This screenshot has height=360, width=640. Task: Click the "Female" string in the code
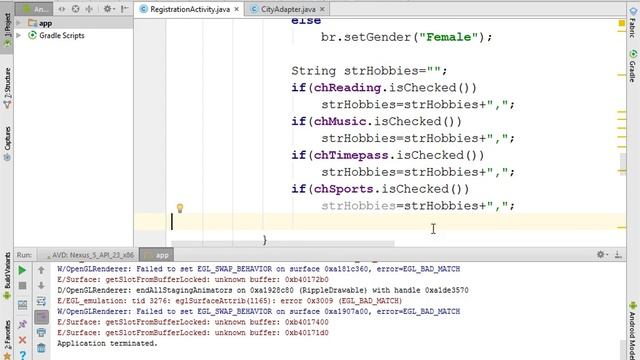448,37
